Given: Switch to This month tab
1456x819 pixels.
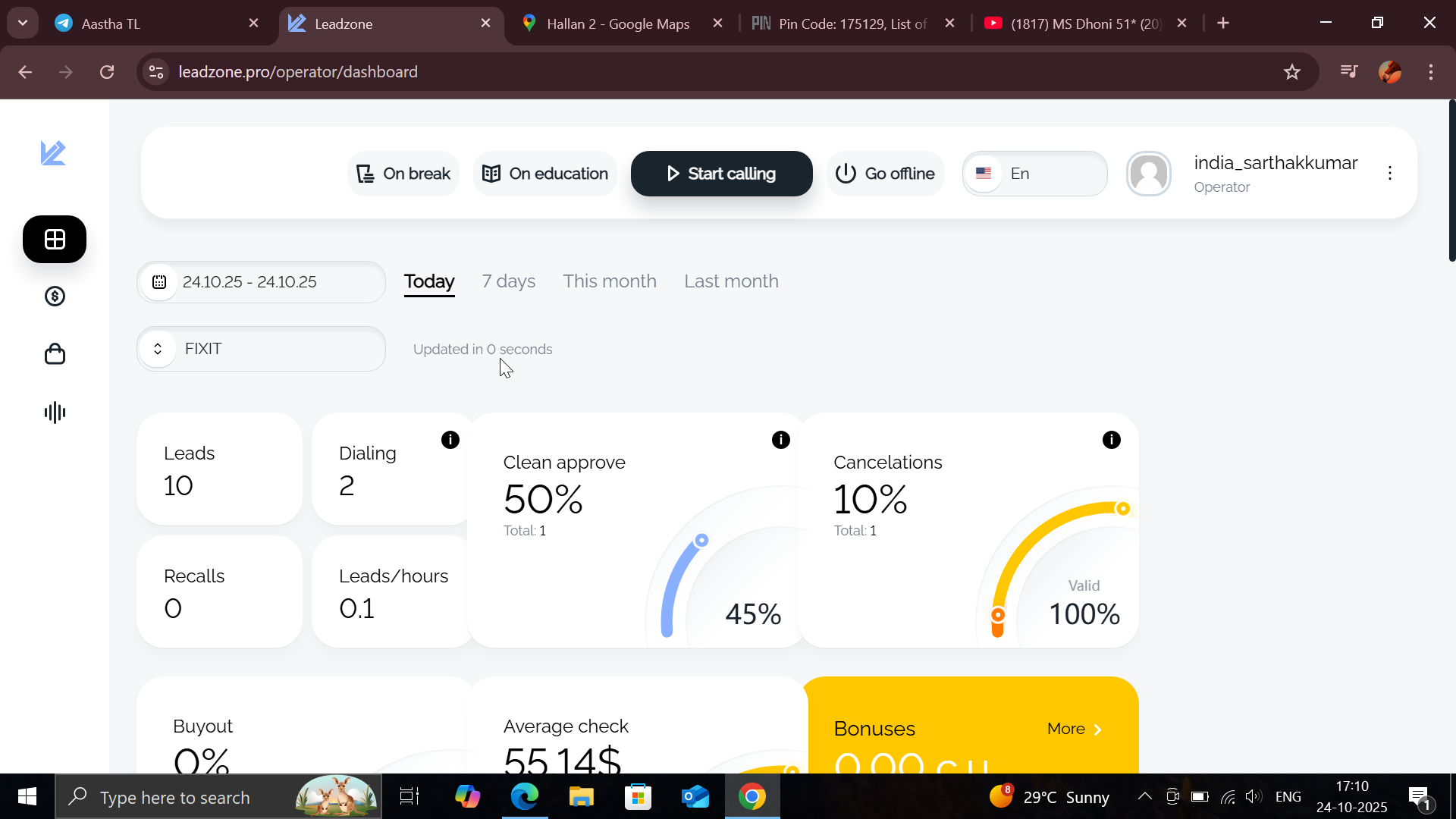Looking at the screenshot, I should click(x=610, y=281).
